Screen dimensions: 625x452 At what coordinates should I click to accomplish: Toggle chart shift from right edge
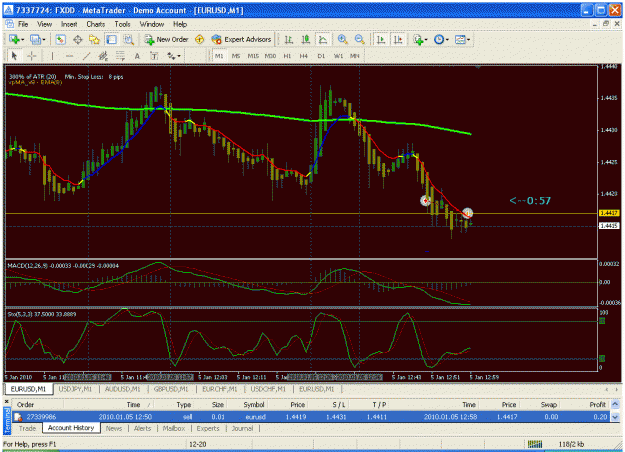pyautogui.click(x=398, y=39)
